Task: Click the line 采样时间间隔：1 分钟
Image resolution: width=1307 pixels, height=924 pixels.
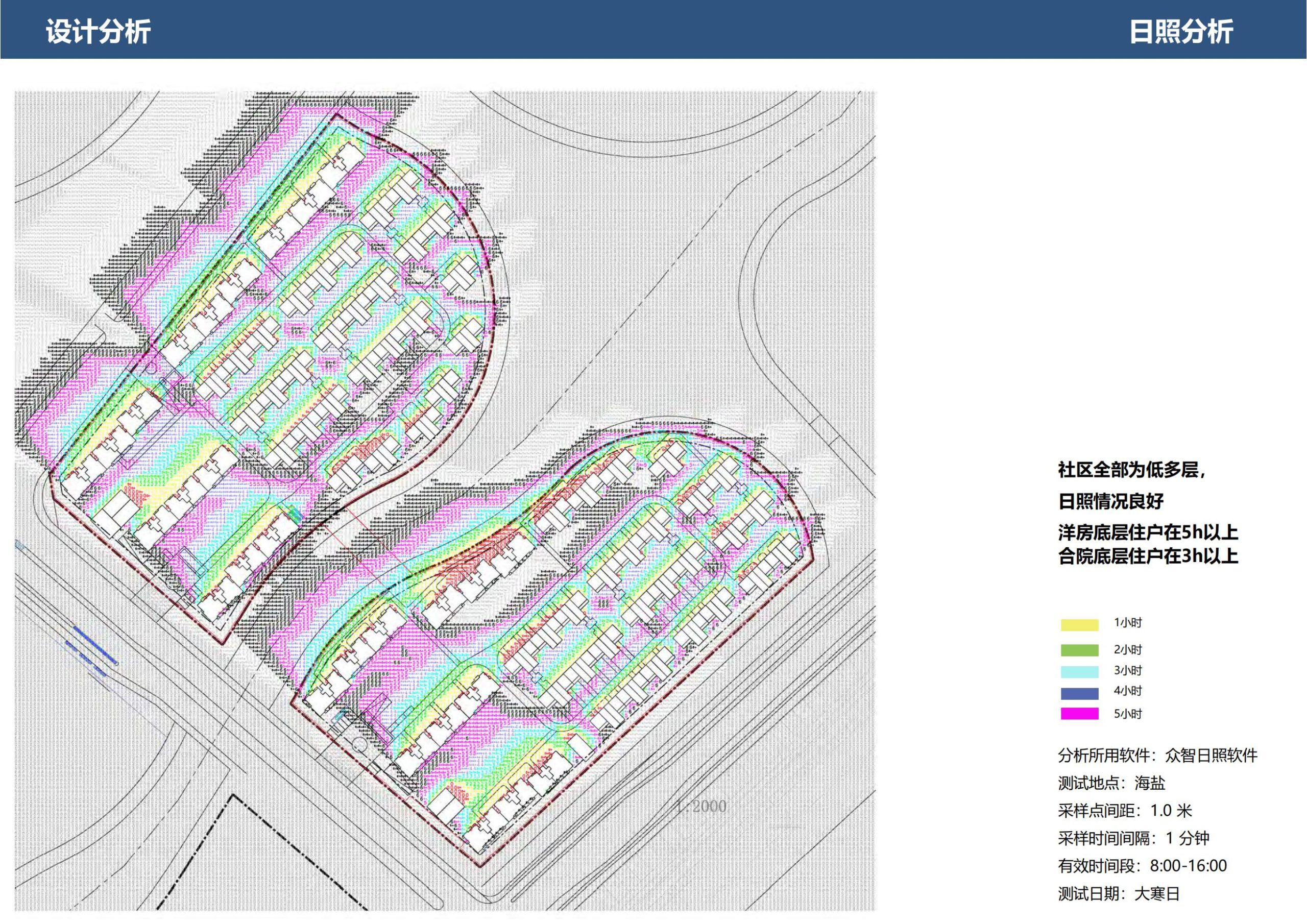Action: point(1133,838)
